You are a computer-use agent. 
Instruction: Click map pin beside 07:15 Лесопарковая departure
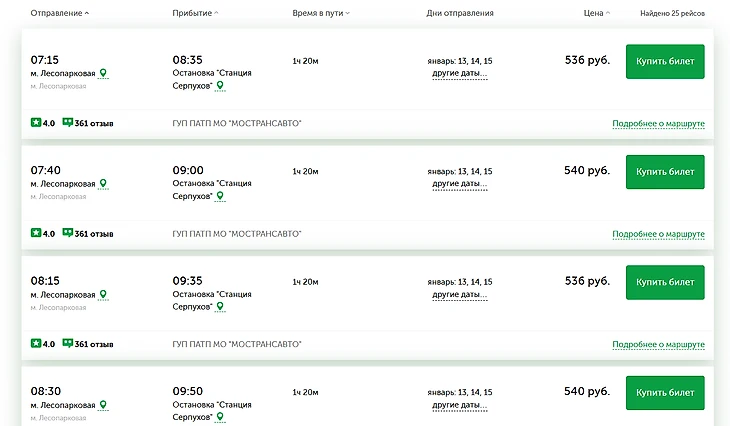coord(103,73)
